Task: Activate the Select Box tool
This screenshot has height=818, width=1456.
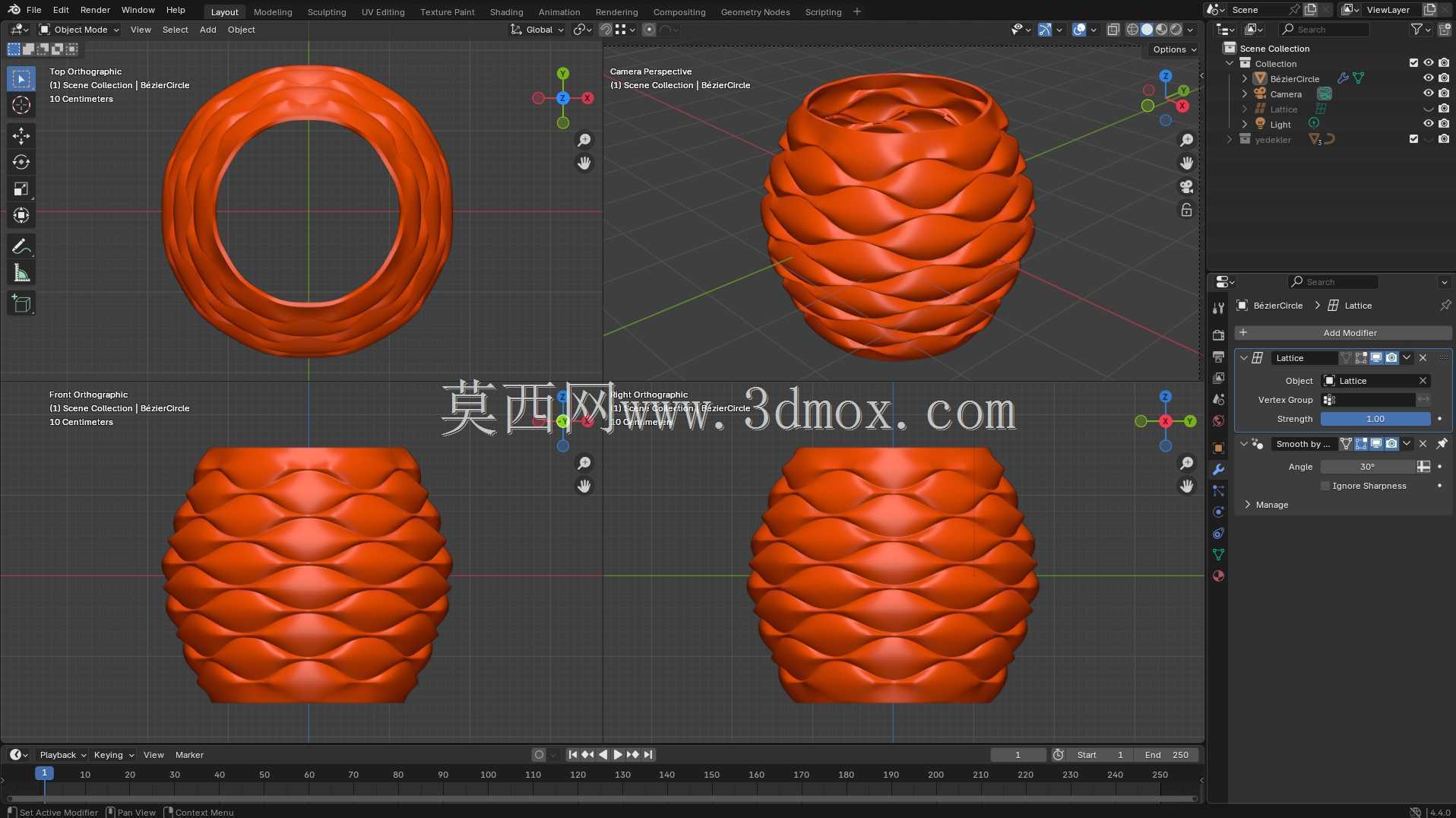Action: tap(21, 79)
